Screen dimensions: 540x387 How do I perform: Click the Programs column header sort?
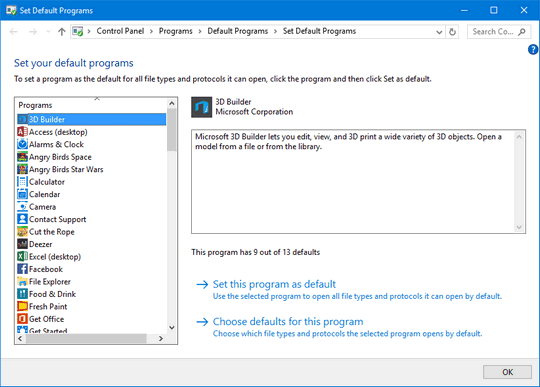point(91,105)
